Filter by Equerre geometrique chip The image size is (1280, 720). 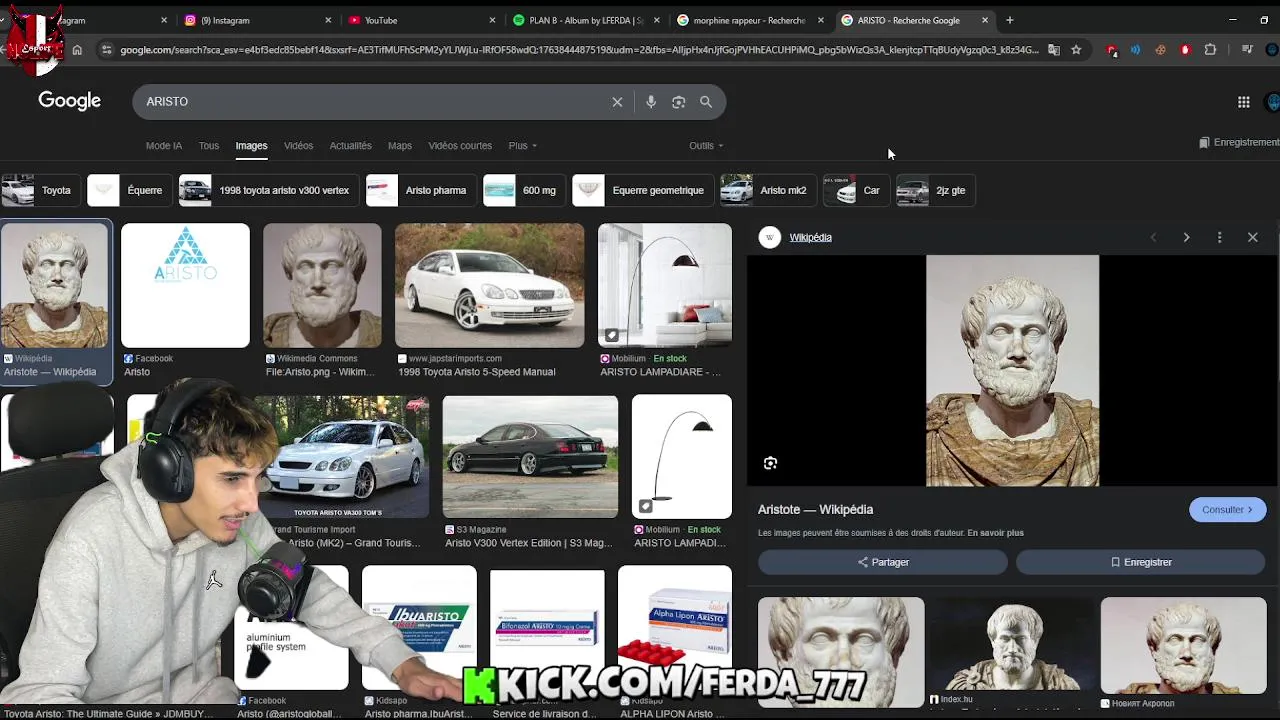(x=642, y=190)
